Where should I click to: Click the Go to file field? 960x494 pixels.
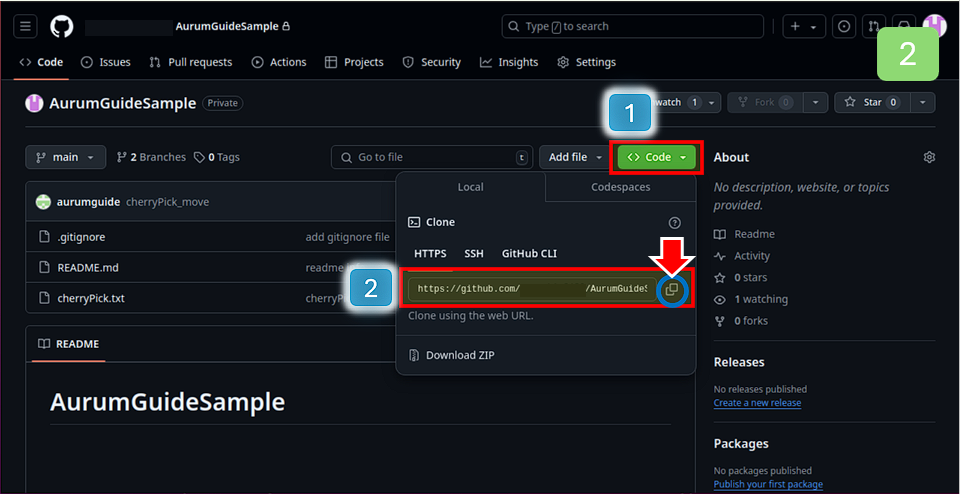(432, 157)
